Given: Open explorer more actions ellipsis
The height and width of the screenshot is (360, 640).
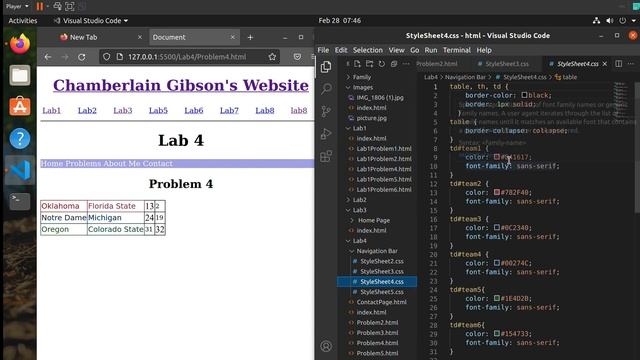Looking at the screenshot, I should (x=406, y=64).
